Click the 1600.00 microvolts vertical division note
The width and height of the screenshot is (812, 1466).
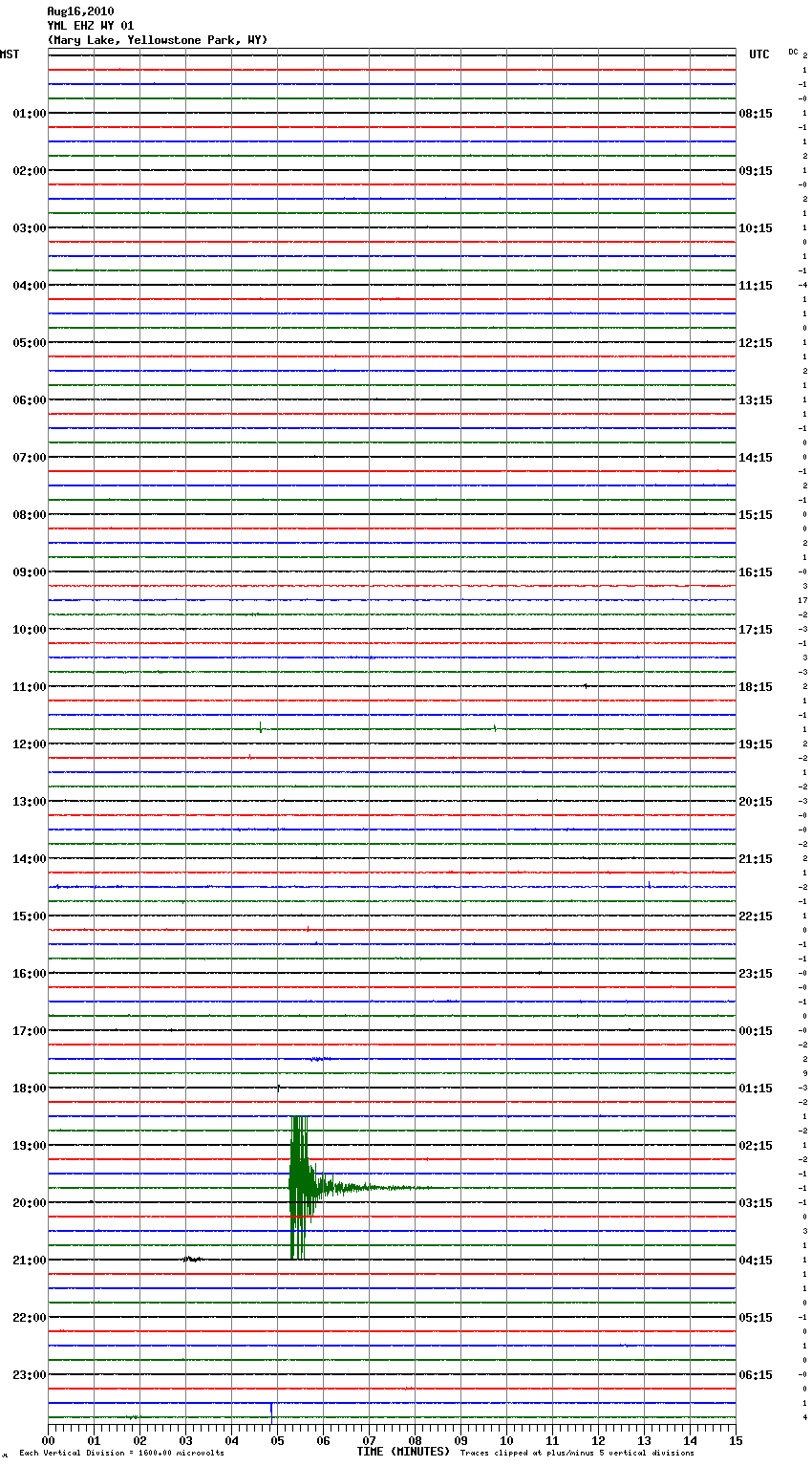(122, 1454)
